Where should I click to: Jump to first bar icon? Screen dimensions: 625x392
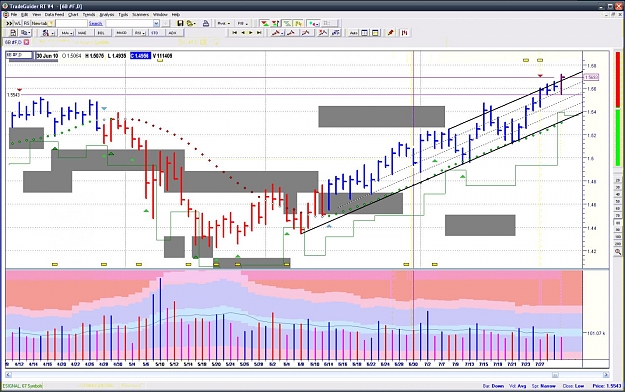pos(235,33)
